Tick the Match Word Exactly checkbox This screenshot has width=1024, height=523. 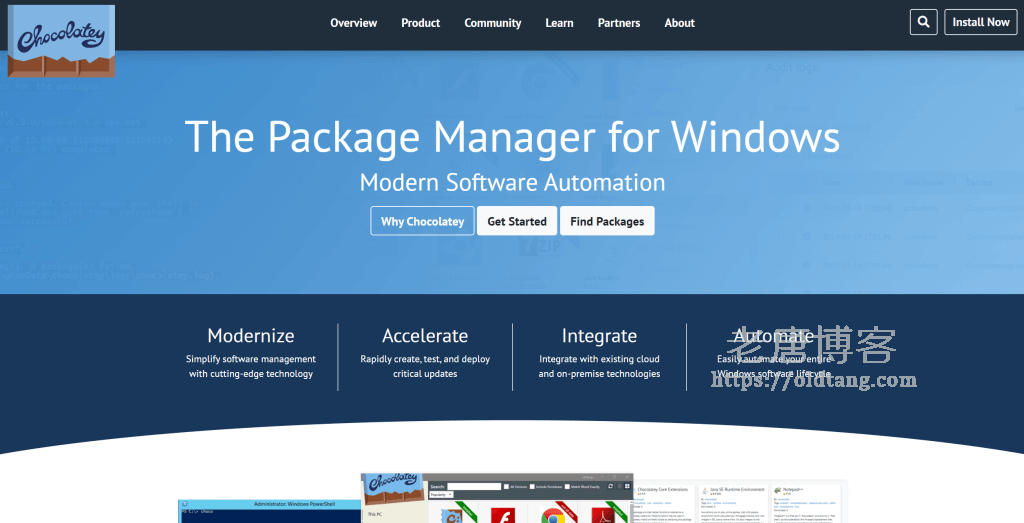coord(567,486)
